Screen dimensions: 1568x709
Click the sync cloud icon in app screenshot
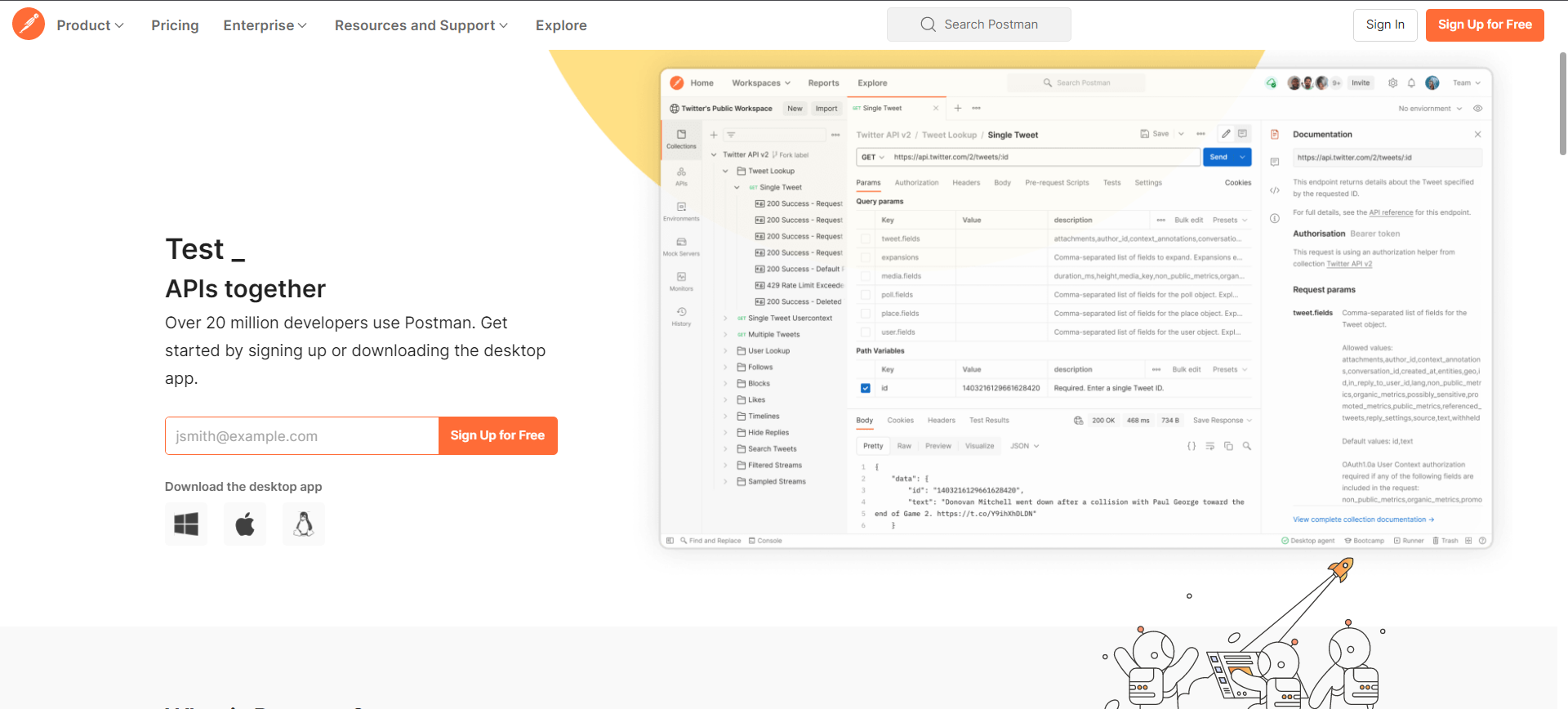(1271, 82)
